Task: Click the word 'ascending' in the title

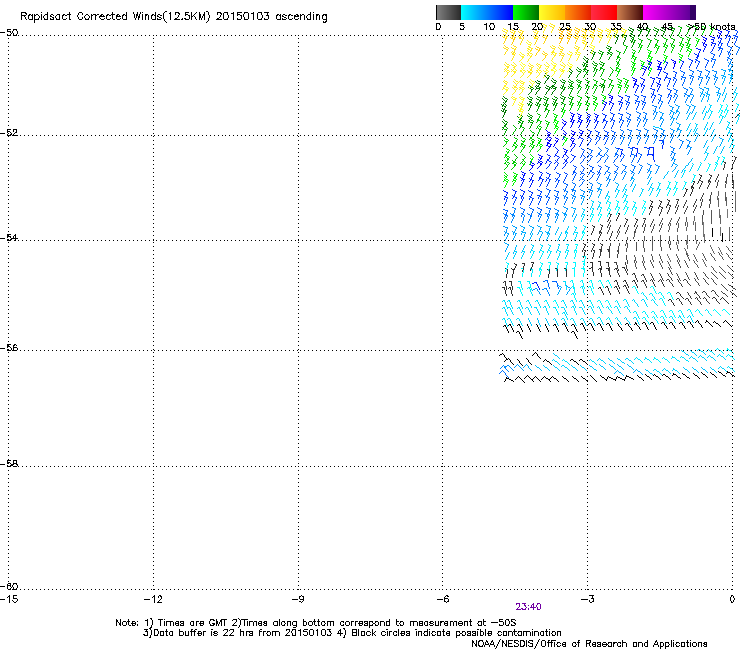Action: click(x=302, y=17)
